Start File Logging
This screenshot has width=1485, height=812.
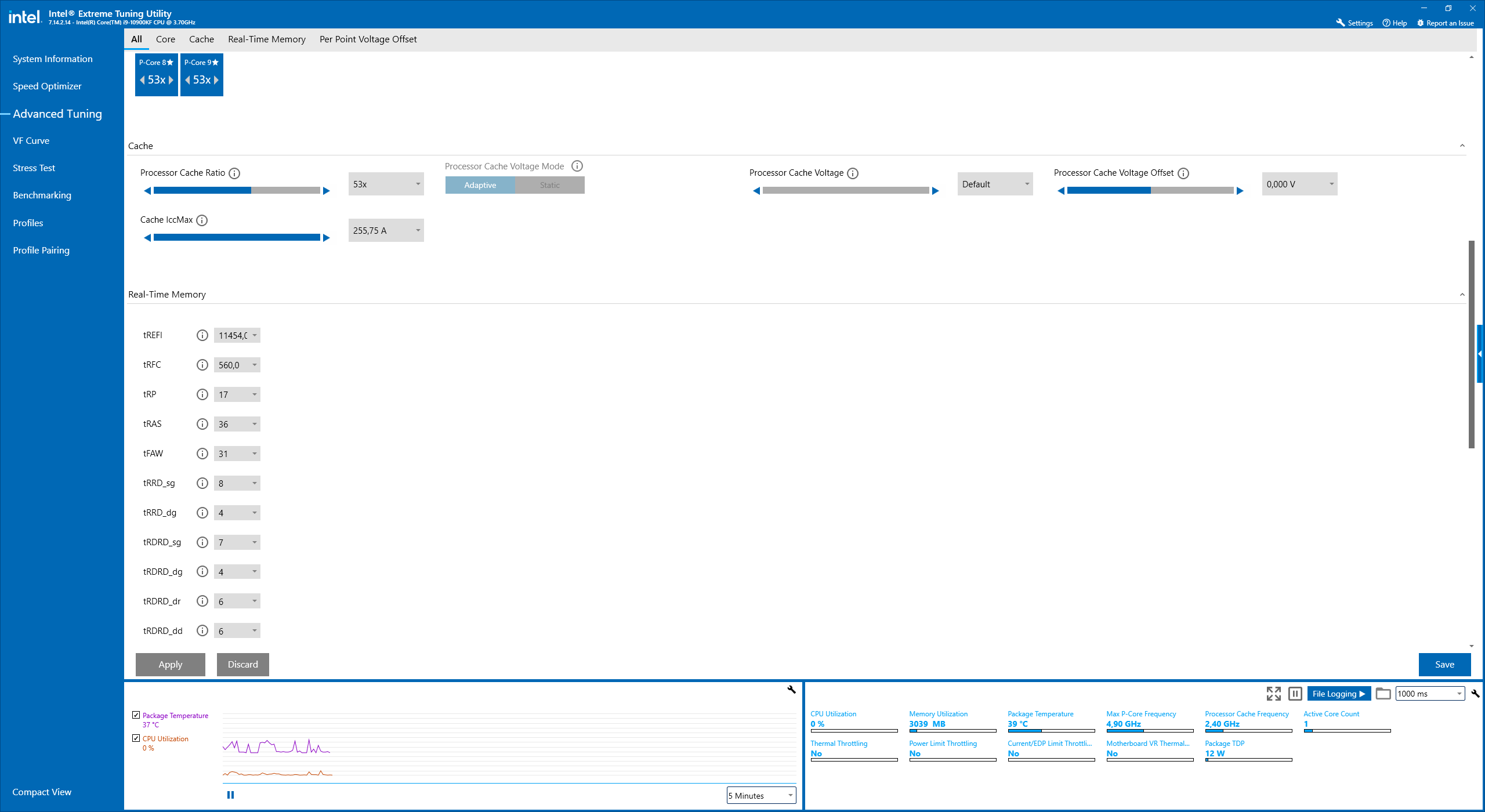pyautogui.click(x=1337, y=693)
